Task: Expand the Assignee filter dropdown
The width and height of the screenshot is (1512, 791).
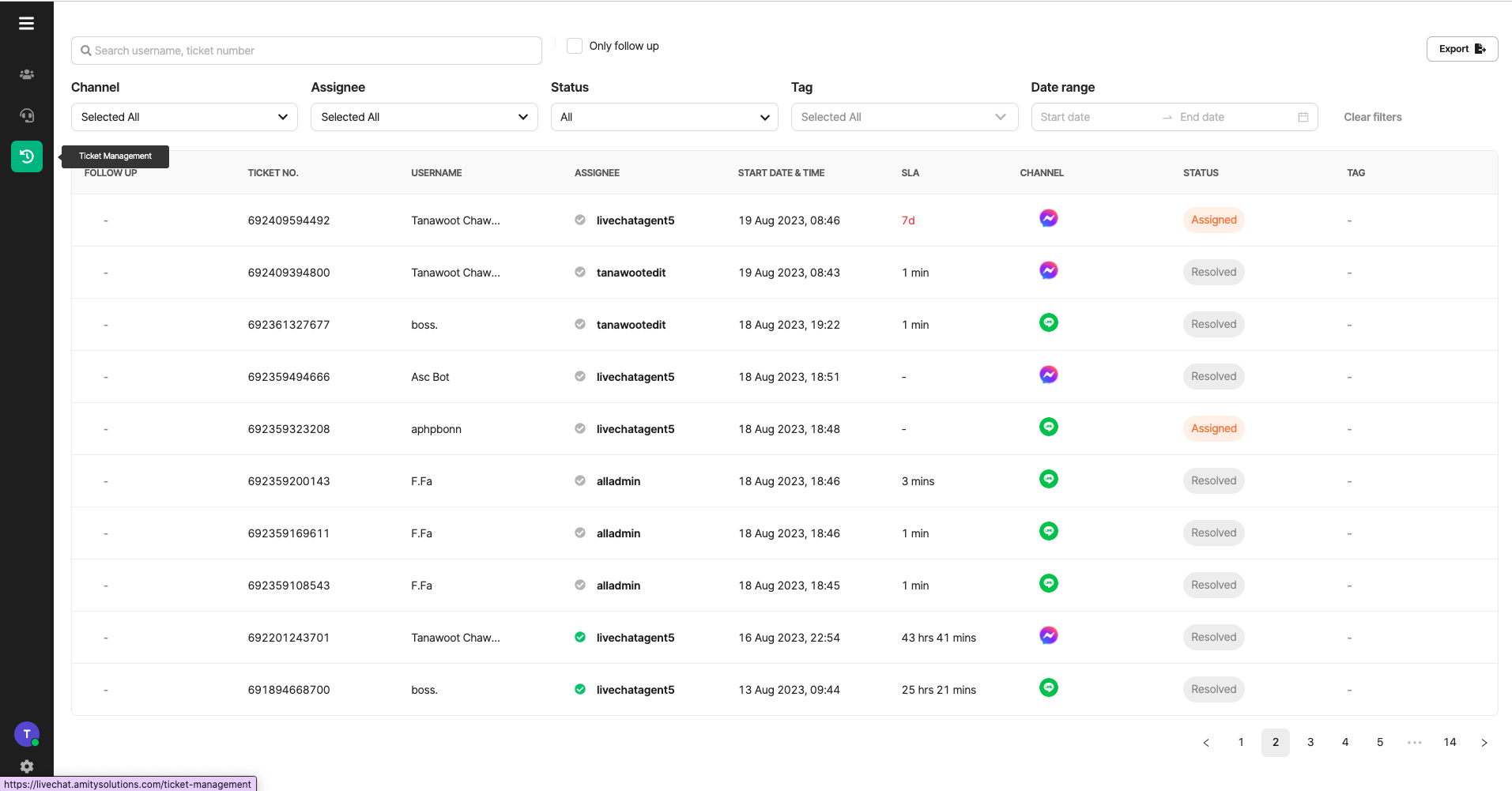Action: (x=424, y=117)
